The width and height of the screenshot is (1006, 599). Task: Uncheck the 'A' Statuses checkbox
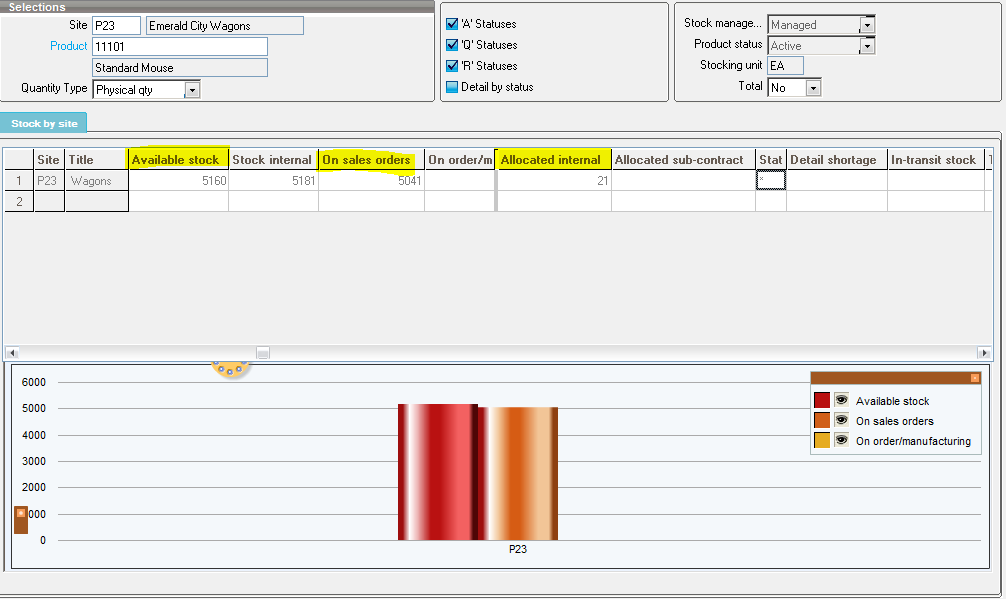click(x=452, y=24)
